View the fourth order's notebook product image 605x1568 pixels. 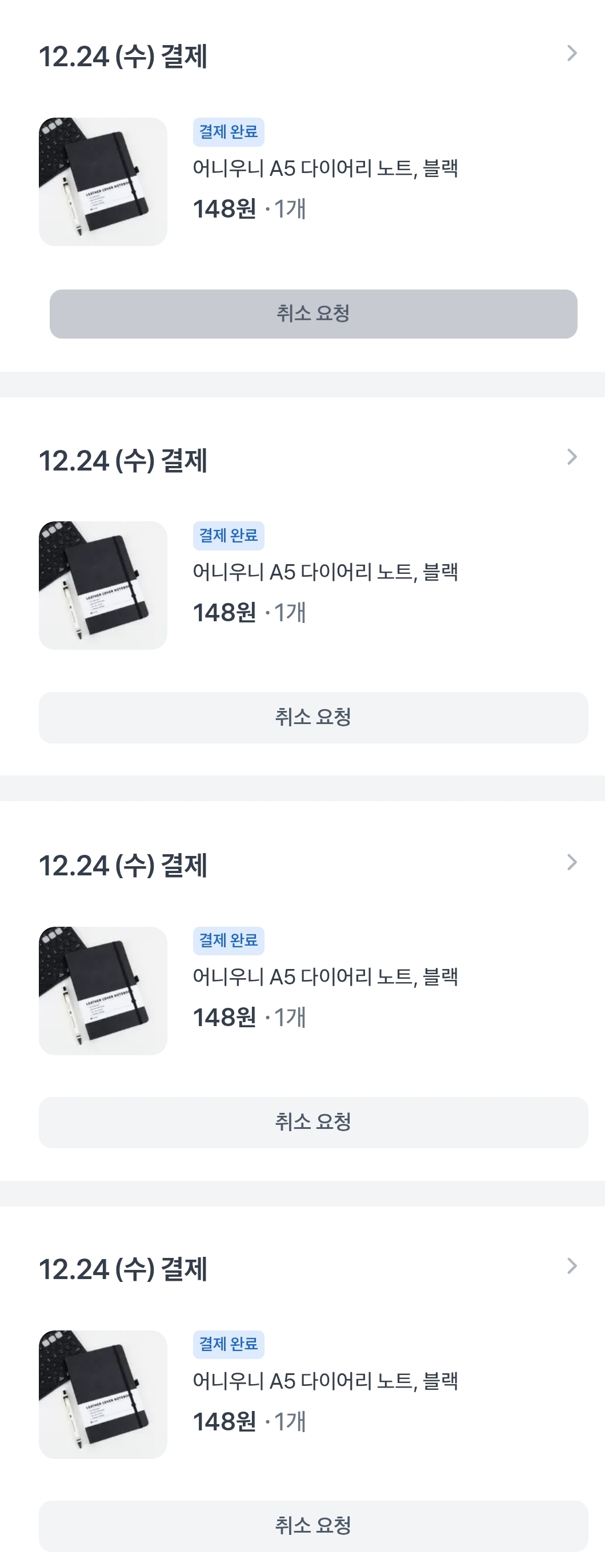(x=103, y=1394)
